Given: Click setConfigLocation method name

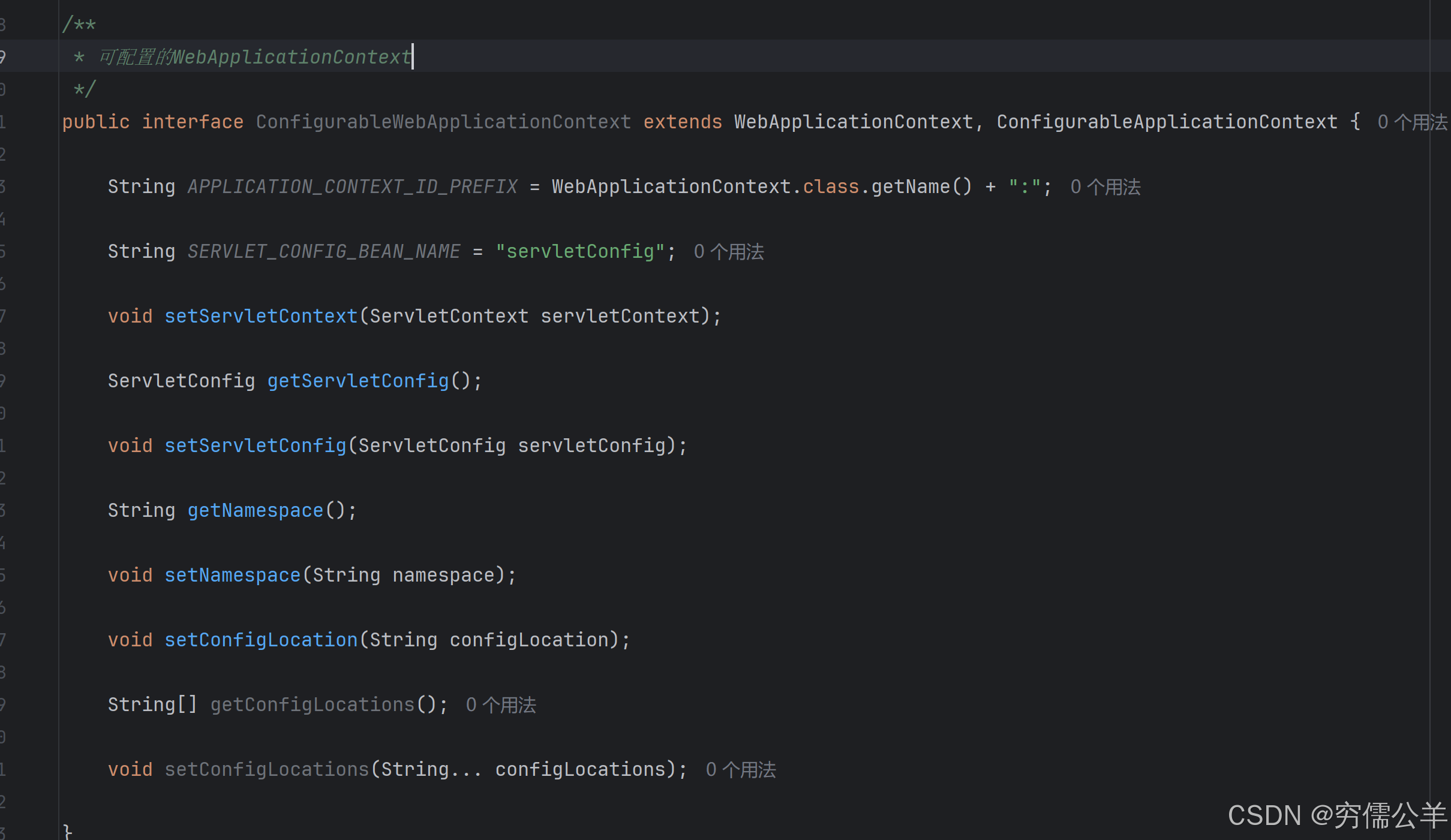Looking at the screenshot, I should [261, 640].
